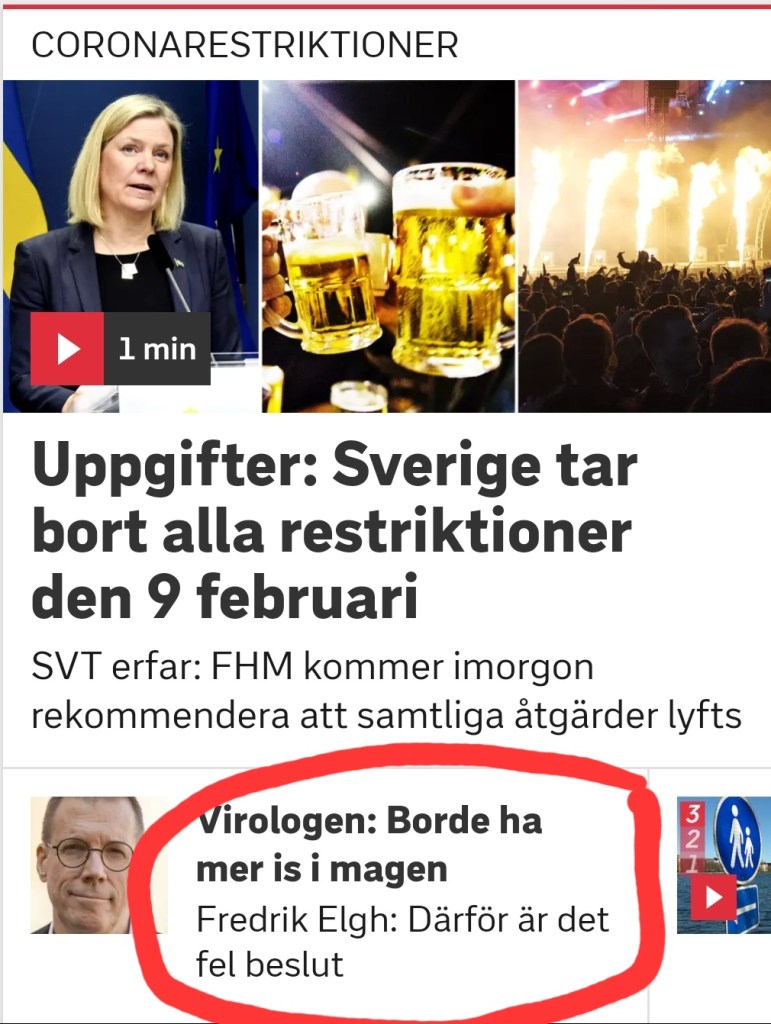This screenshot has height=1024, width=771.
Task: Click 'rekommendera att samtliga åtgärder lyfts' line
Action: coord(386,716)
